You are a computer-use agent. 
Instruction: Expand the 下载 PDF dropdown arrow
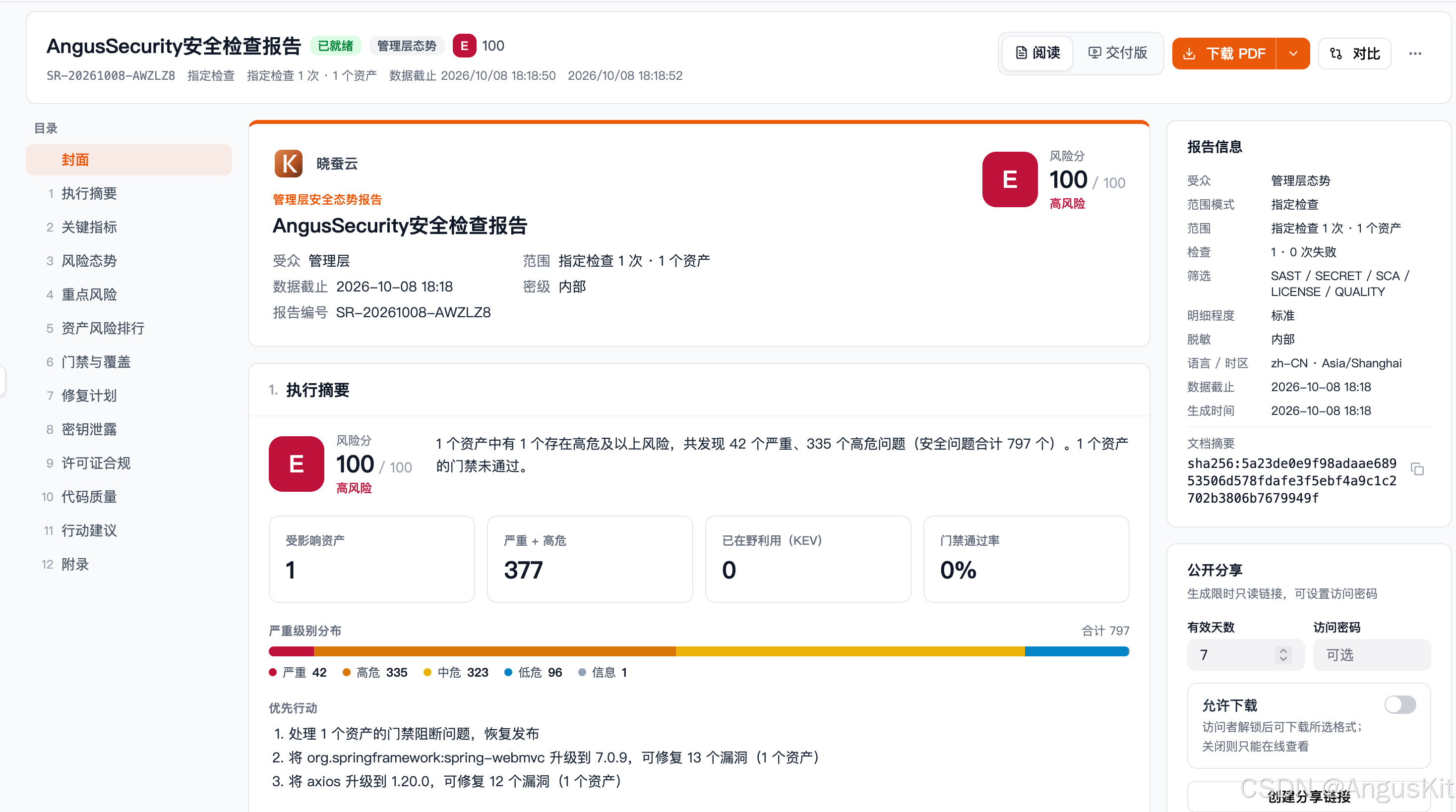(x=1293, y=54)
